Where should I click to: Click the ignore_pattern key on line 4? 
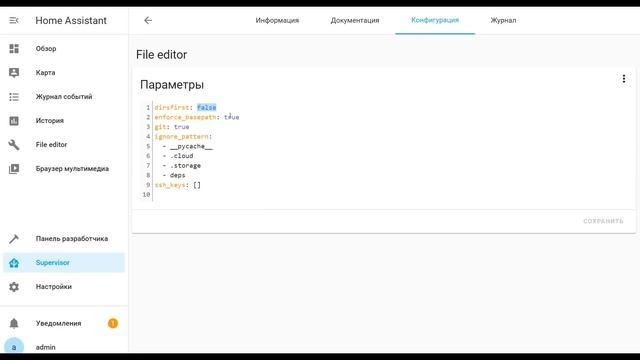coord(182,136)
